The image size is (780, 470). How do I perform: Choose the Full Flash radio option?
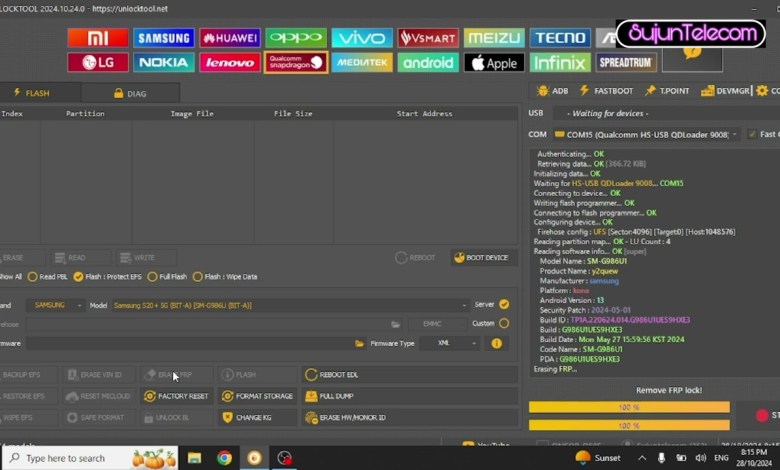click(x=152, y=277)
